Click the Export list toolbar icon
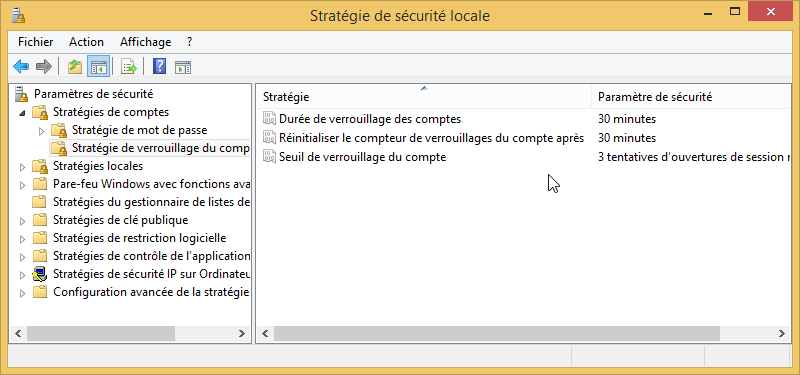 (x=129, y=66)
